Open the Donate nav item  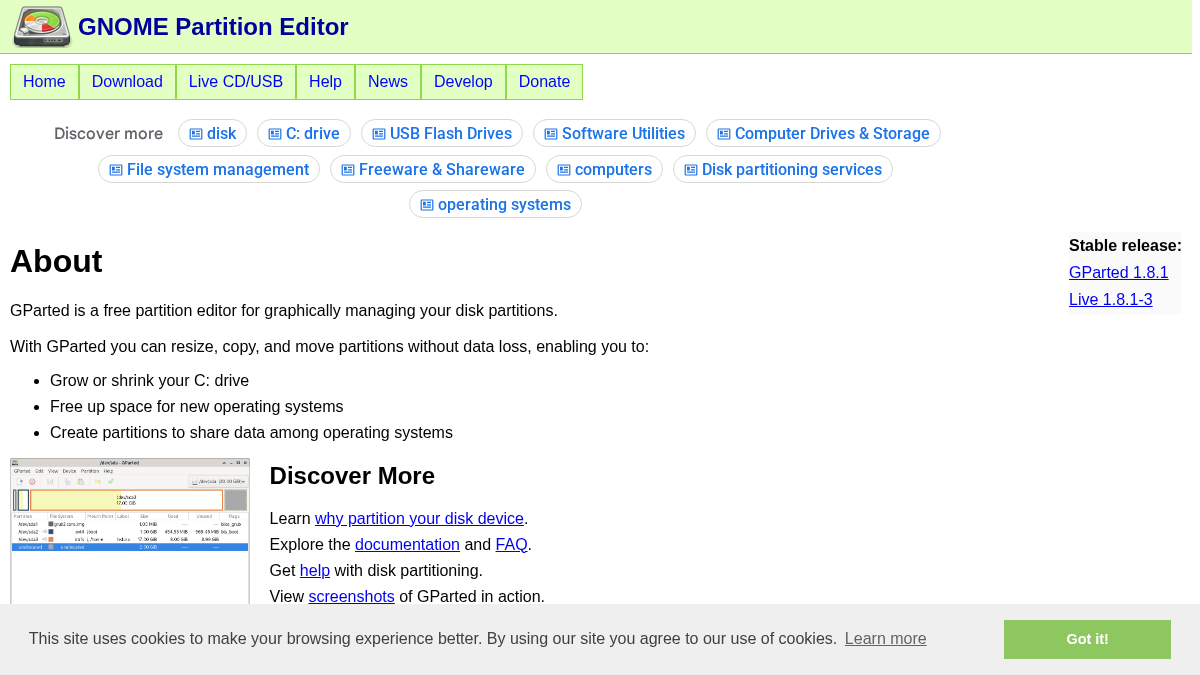click(x=544, y=82)
